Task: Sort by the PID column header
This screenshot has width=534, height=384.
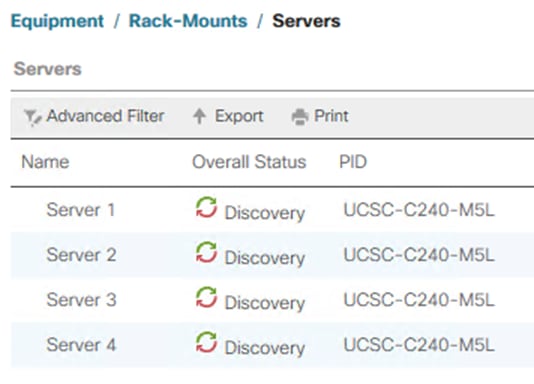Action: click(353, 162)
